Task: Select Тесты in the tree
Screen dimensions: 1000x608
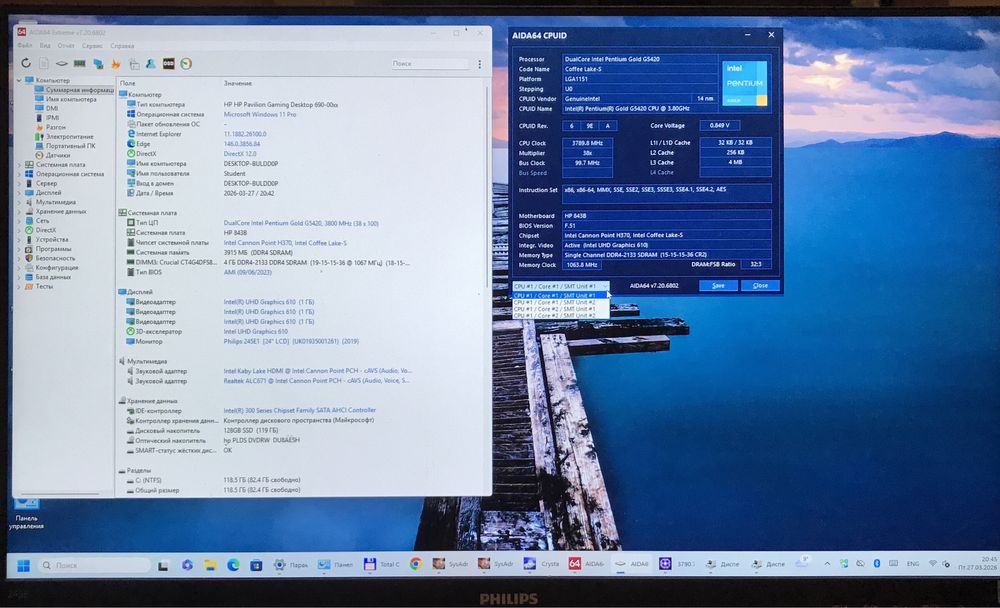Action: coord(44,286)
